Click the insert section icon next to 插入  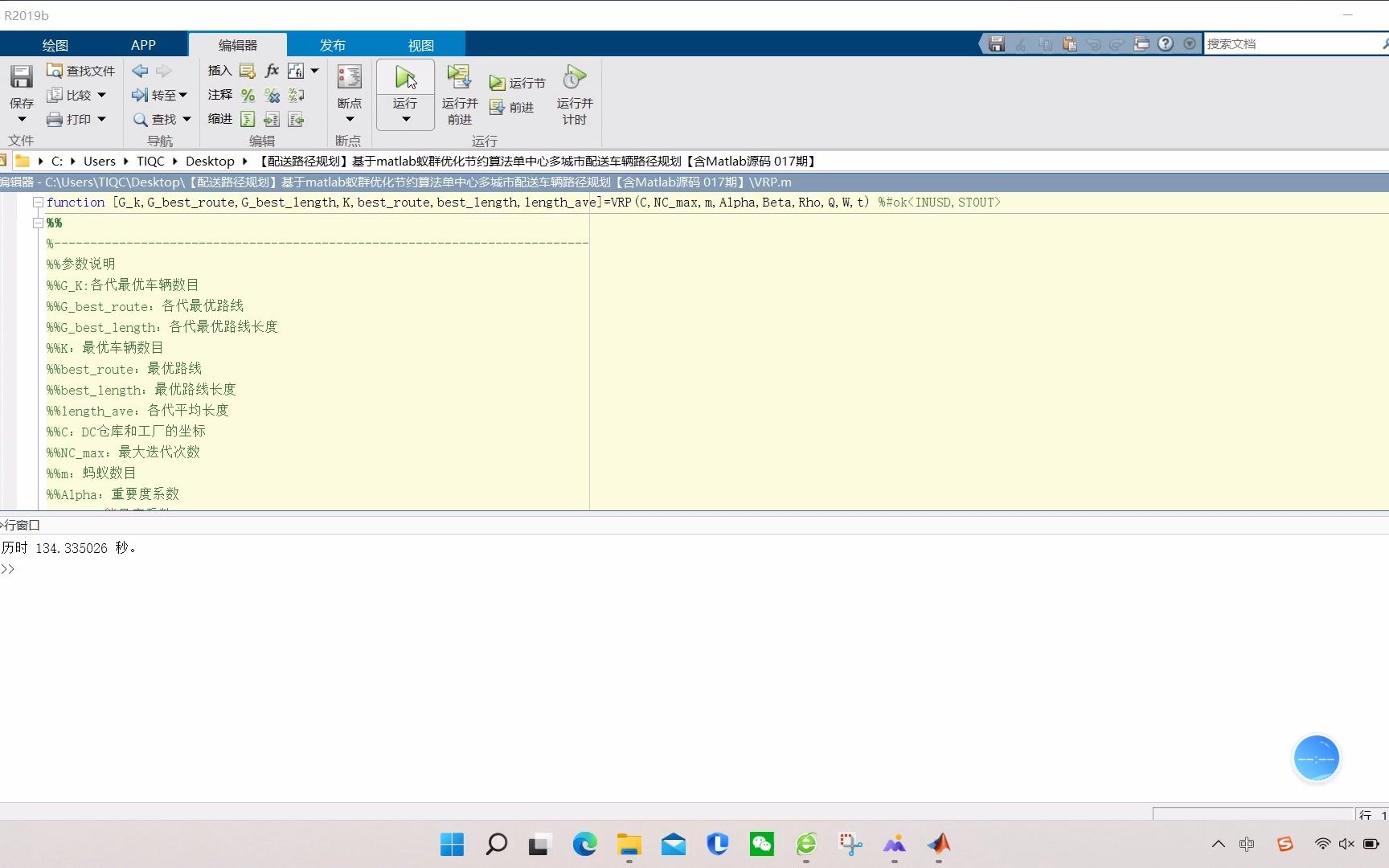(x=248, y=71)
